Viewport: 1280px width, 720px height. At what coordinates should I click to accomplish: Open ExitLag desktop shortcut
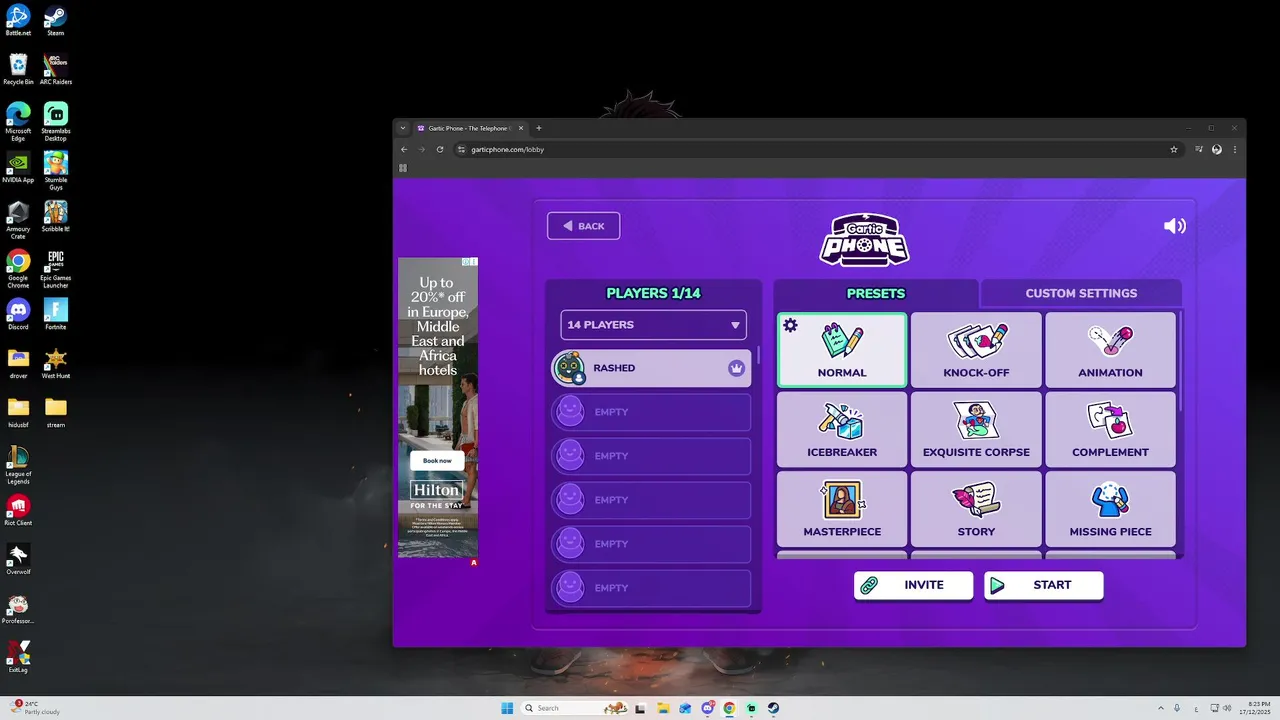[18, 657]
